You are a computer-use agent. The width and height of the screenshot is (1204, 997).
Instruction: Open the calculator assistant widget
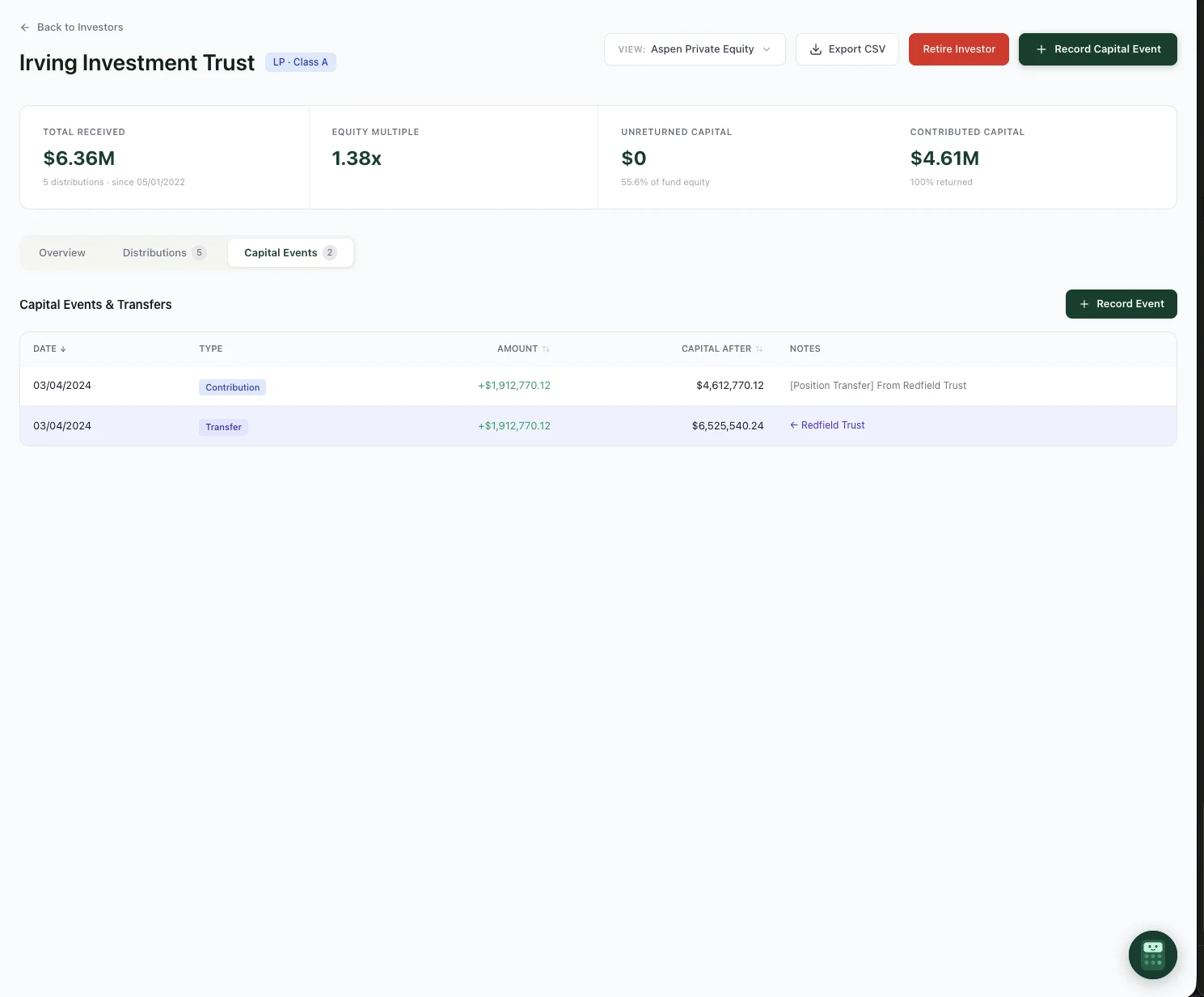pos(1152,955)
